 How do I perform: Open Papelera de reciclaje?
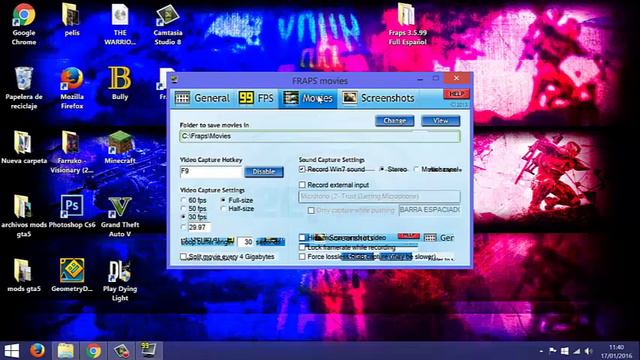pyautogui.click(x=24, y=88)
